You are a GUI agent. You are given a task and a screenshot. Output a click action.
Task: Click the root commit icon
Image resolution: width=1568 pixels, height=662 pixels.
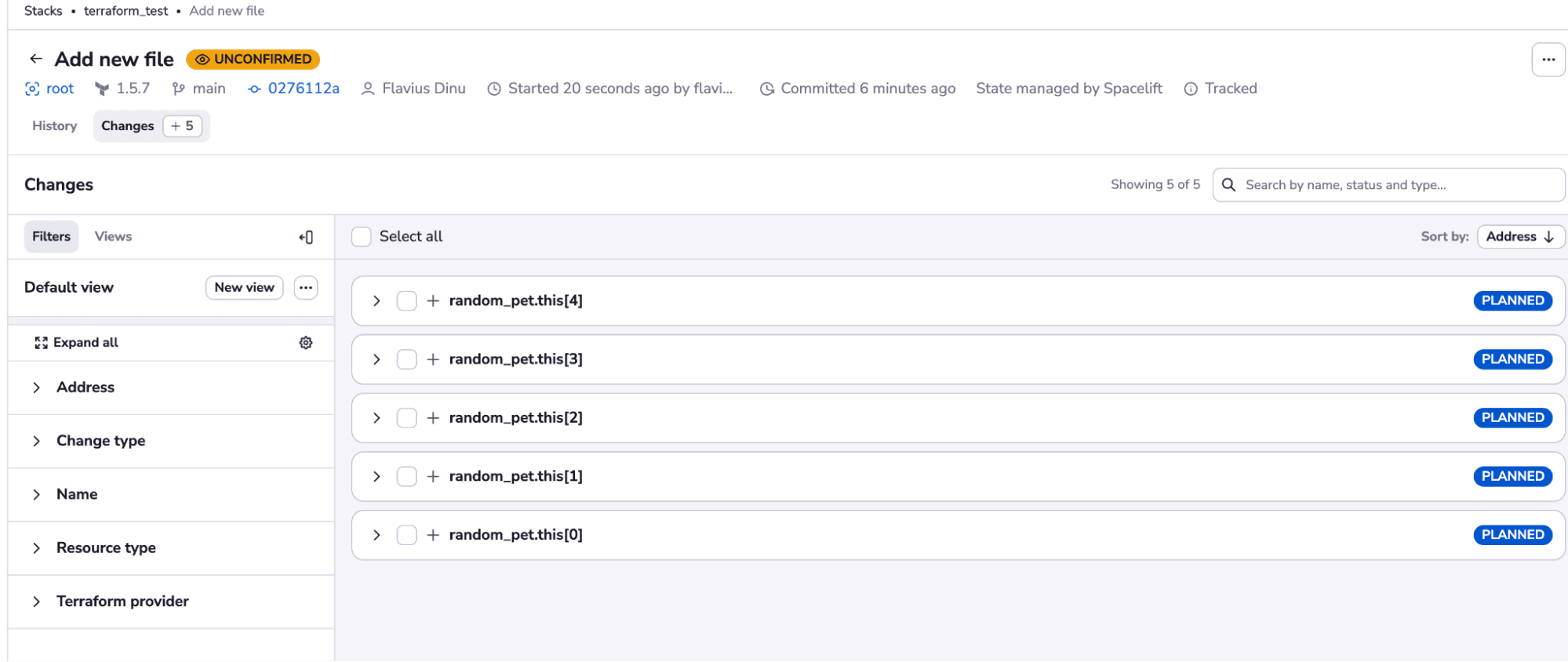point(32,89)
